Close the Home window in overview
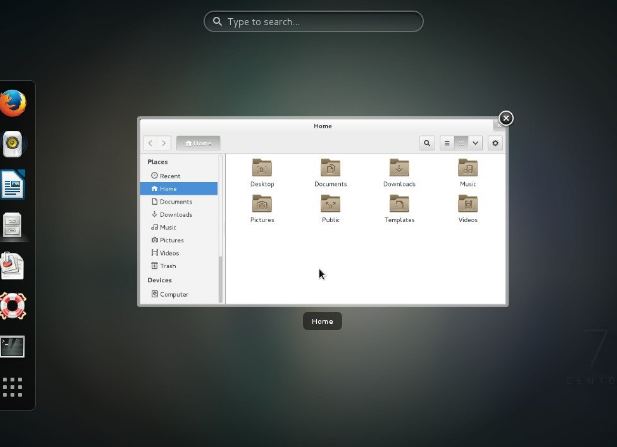 click(x=506, y=118)
